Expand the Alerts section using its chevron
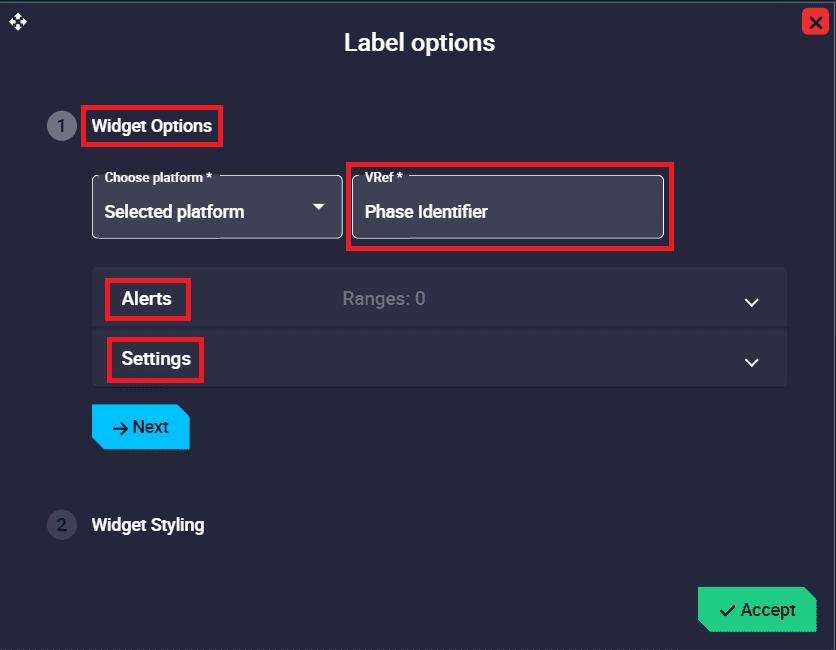Viewport: 836px width, 650px height. [x=752, y=302]
